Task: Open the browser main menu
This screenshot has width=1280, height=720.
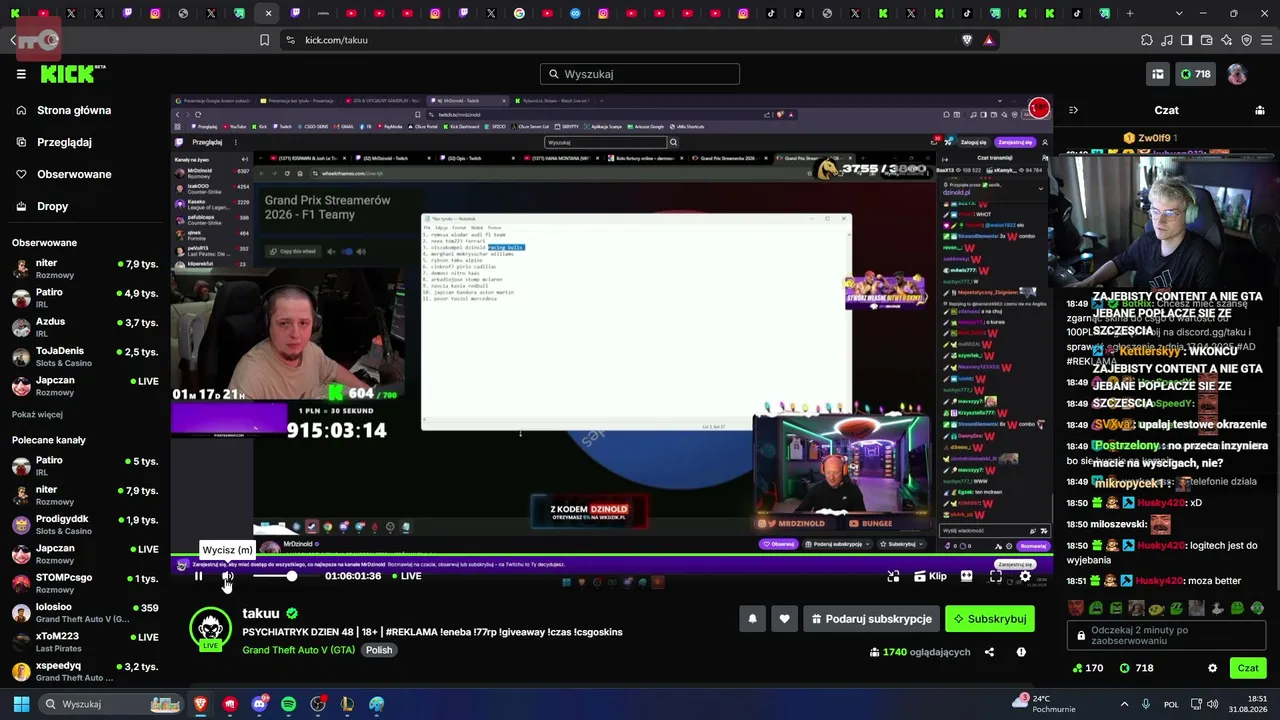Action: click(1266, 40)
